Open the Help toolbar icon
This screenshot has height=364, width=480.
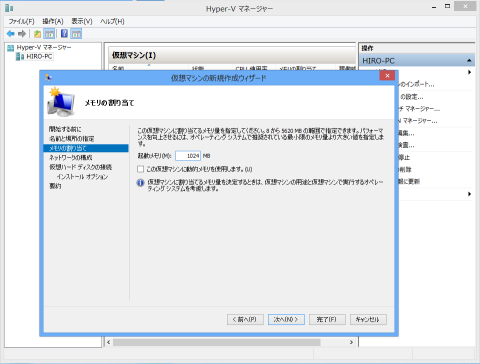coord(64,34)
